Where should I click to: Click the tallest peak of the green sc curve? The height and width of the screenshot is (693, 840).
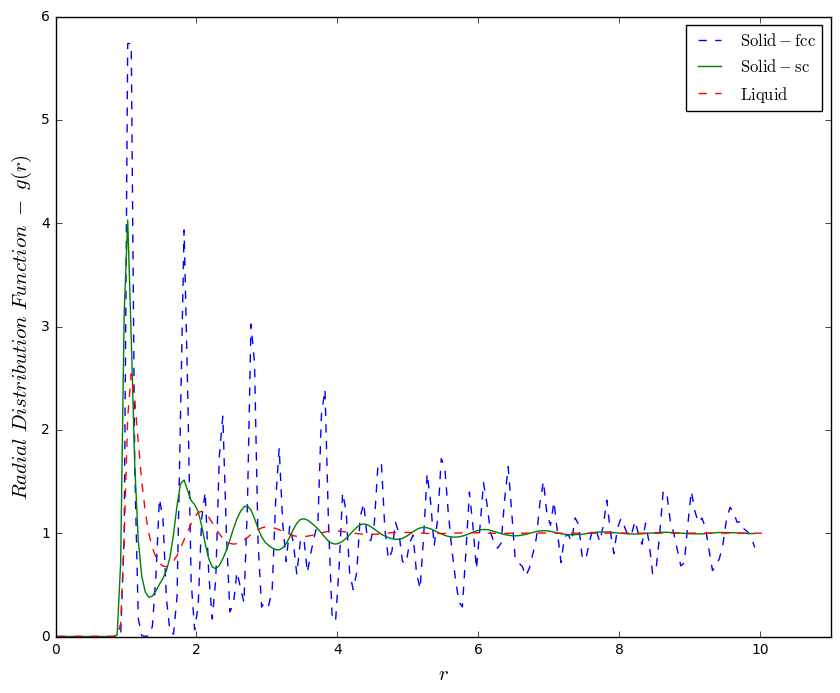tap(128, 222)
